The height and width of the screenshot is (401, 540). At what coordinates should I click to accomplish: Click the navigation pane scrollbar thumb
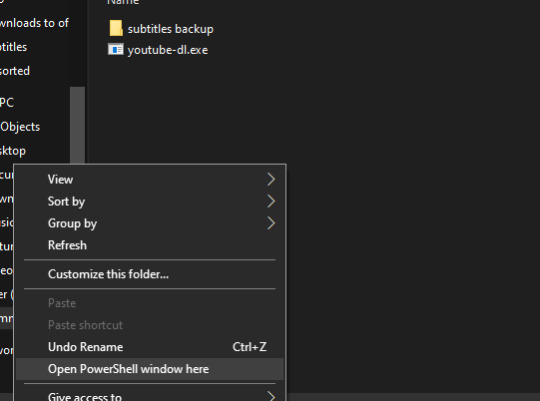[x=77, y=125]
